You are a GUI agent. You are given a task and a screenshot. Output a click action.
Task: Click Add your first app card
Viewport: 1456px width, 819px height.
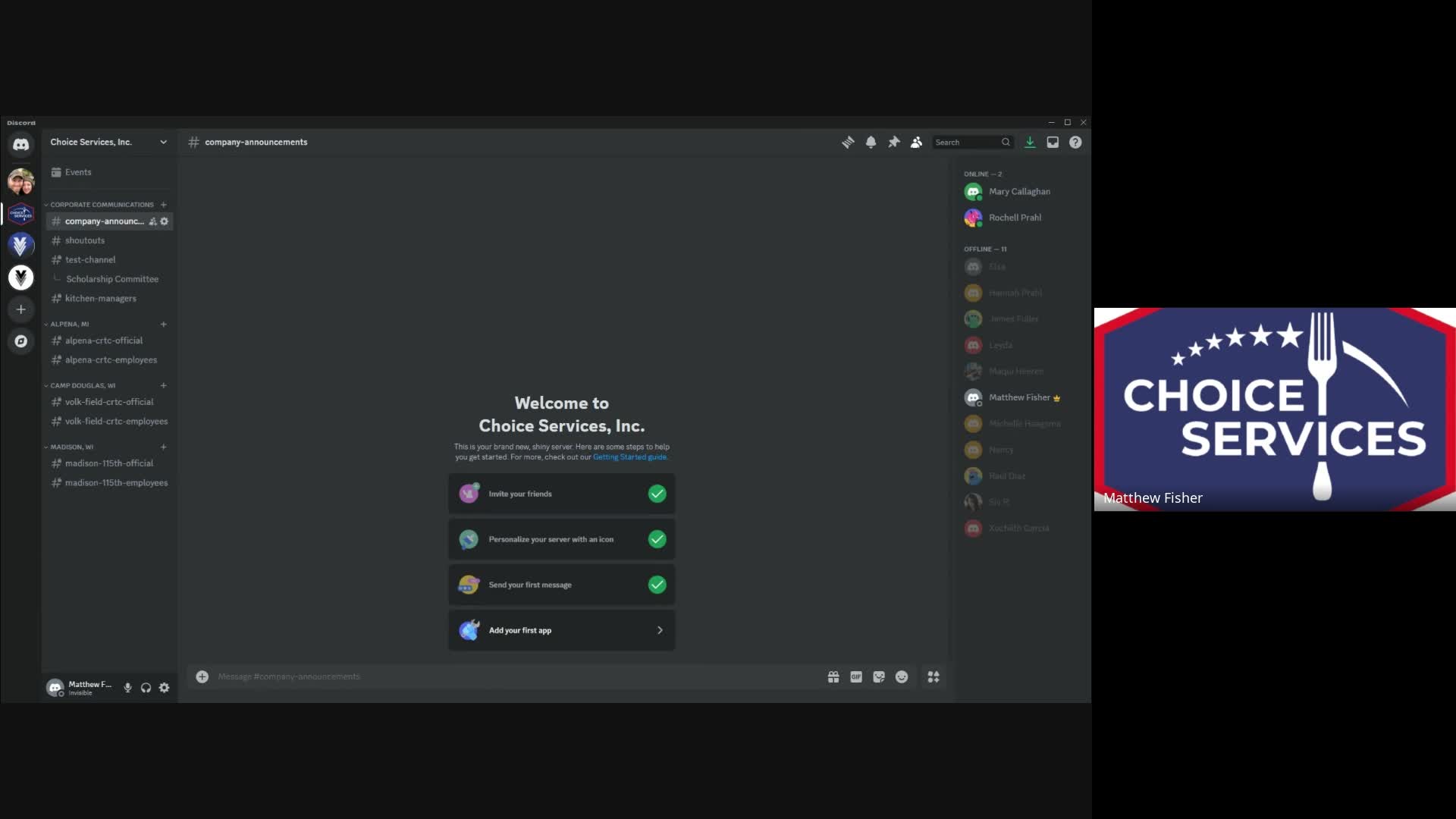click(x=562, y=630)
